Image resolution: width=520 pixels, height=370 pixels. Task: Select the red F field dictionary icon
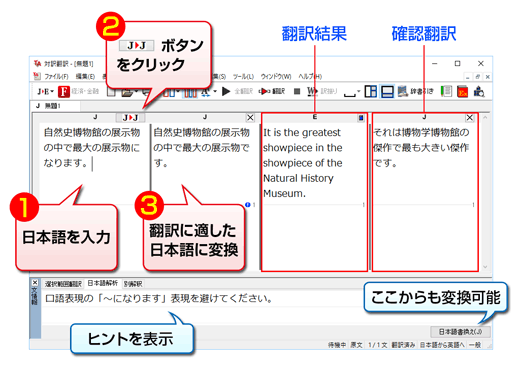coord(64,91)
